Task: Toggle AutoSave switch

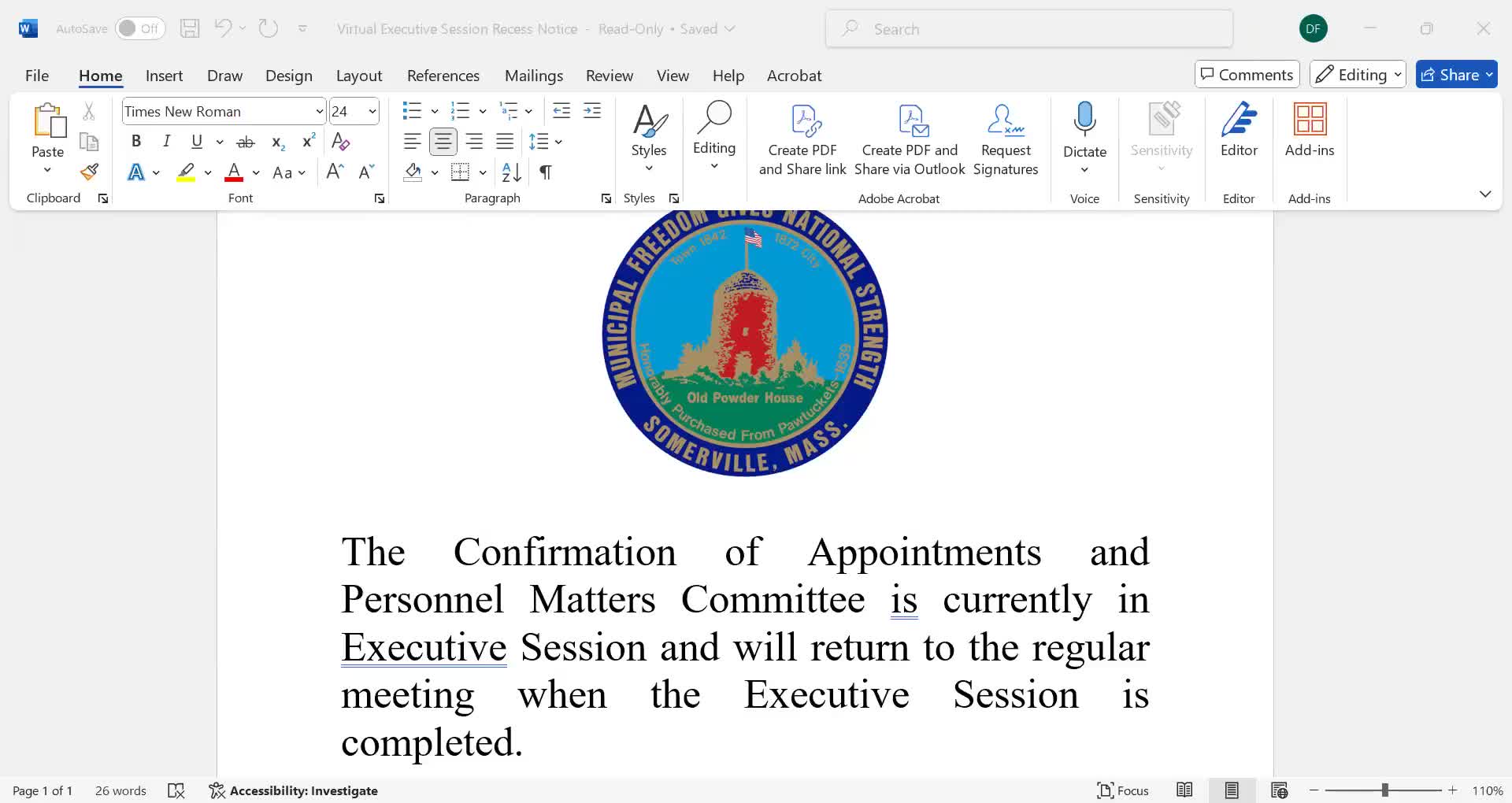Action: 140,28
